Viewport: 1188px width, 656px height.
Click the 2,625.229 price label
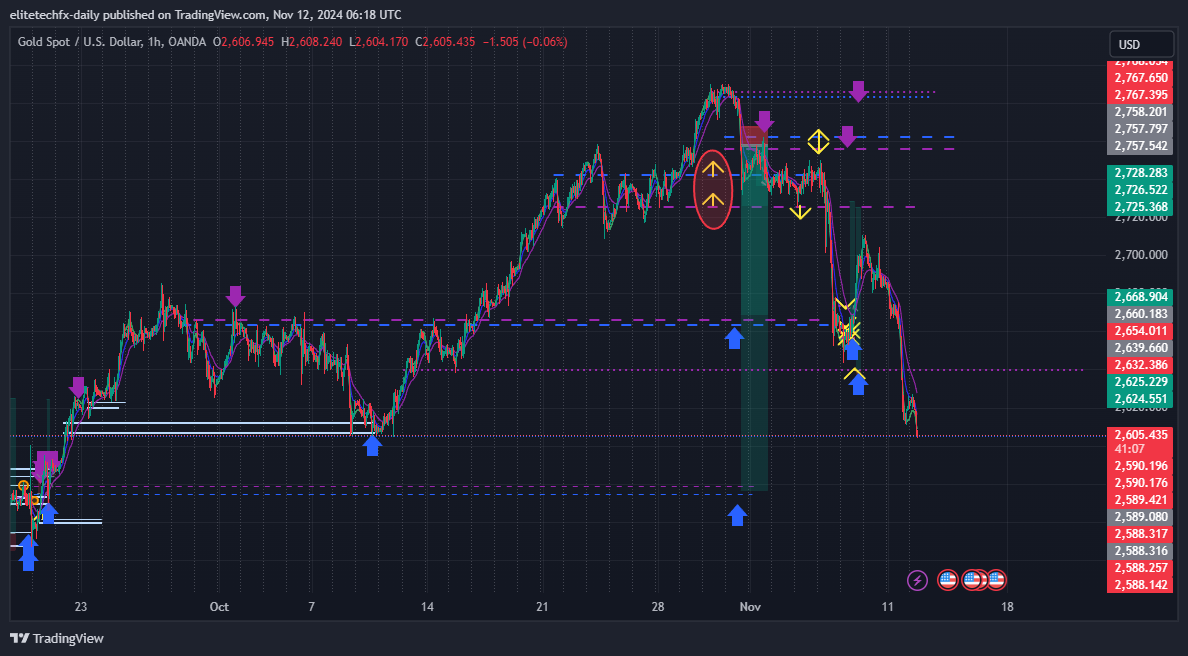1141,382
